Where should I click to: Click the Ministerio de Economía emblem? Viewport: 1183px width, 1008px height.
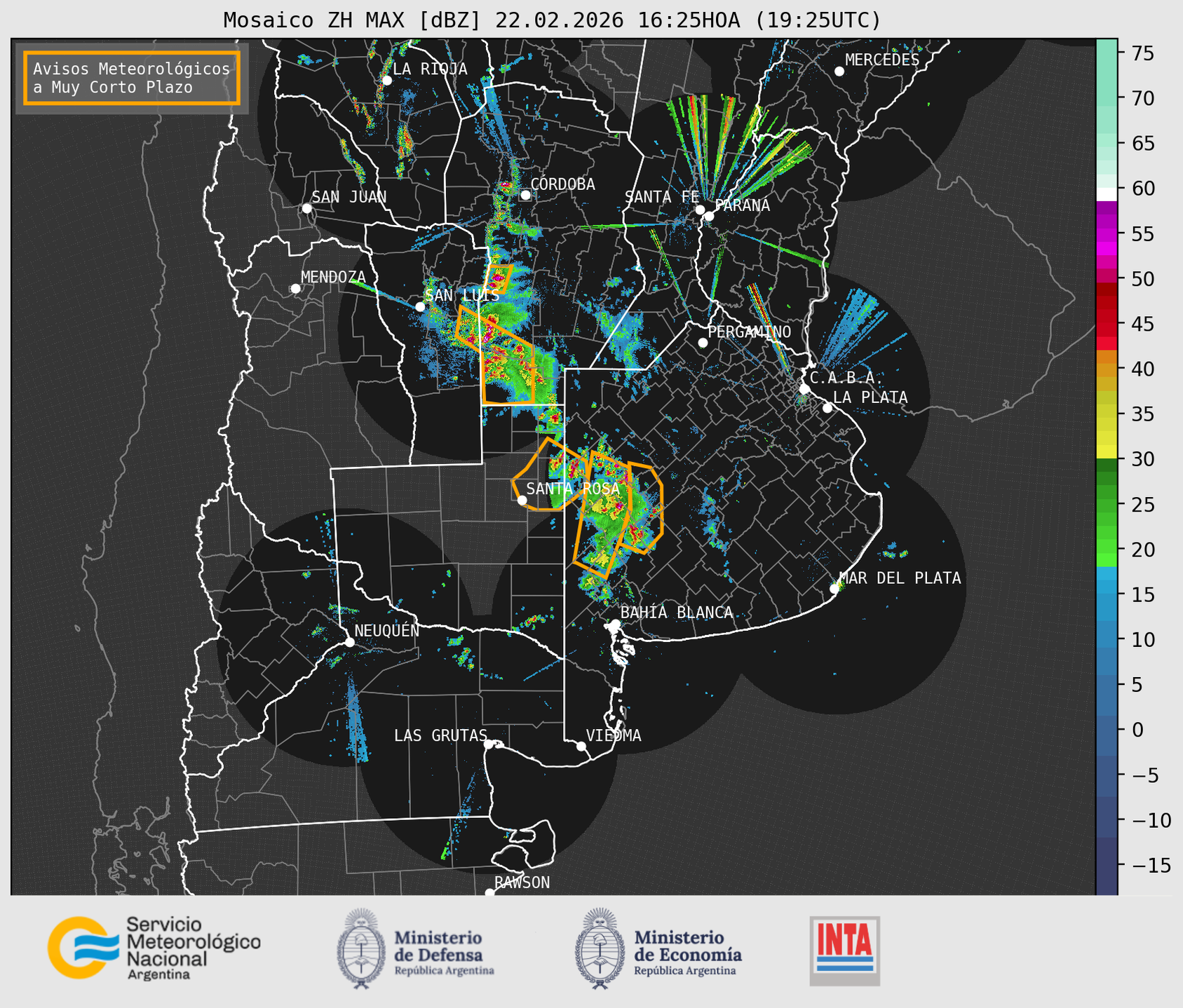[600, 948]
